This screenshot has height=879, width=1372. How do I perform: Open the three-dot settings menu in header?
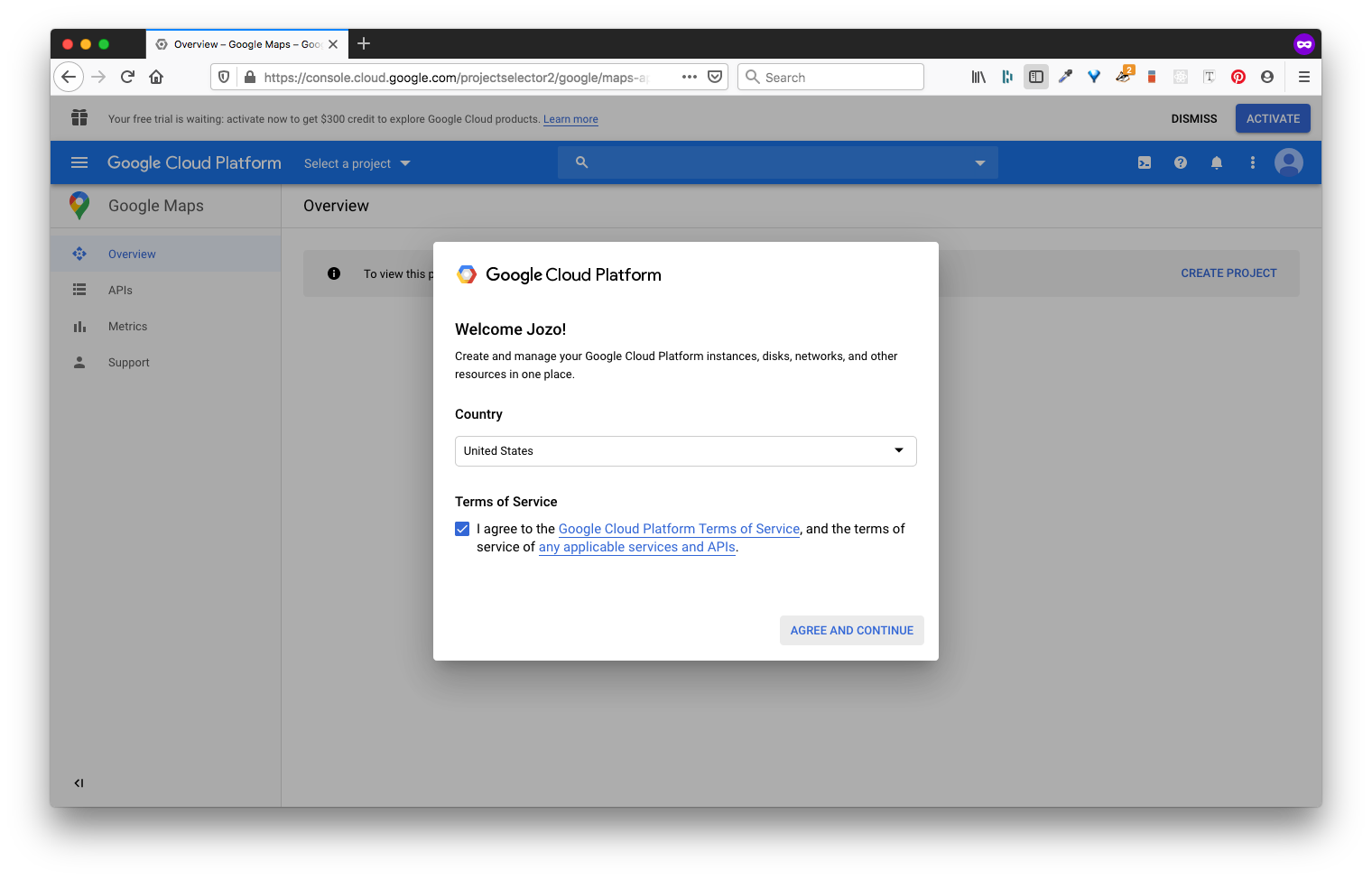[x=1252, y=163]
